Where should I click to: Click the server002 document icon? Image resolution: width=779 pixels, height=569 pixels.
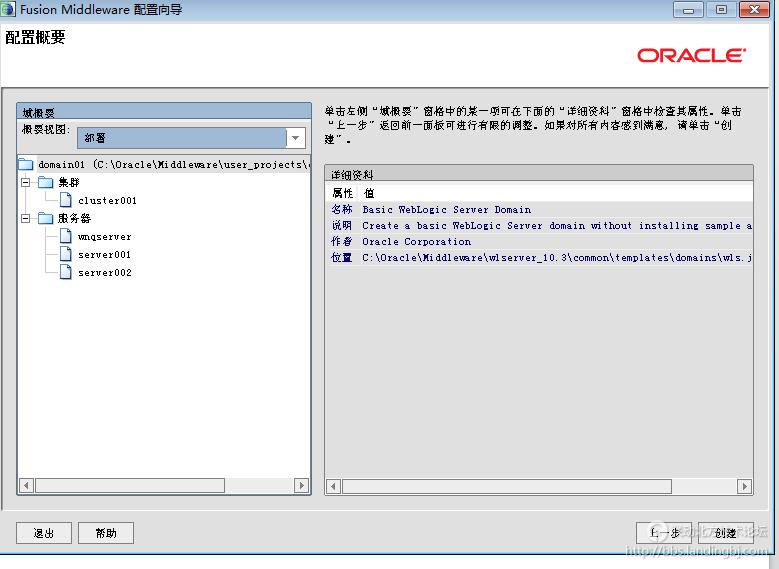tap(66, 273)
